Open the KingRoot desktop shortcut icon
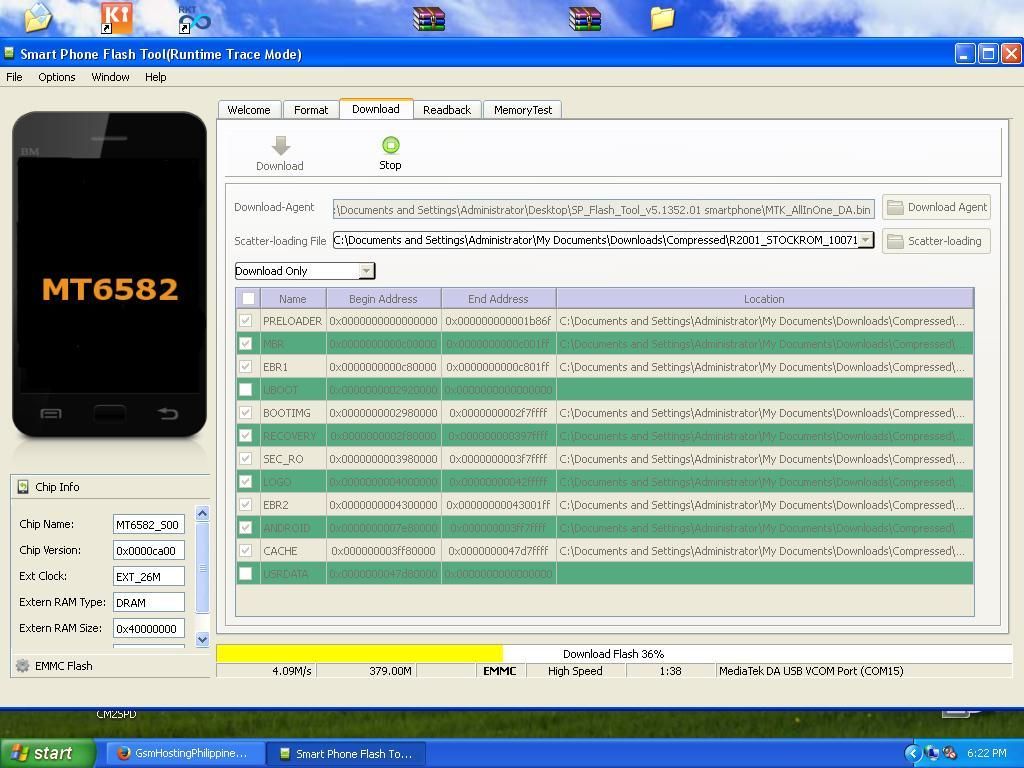1024x768 pixels. tap(117, 17)
